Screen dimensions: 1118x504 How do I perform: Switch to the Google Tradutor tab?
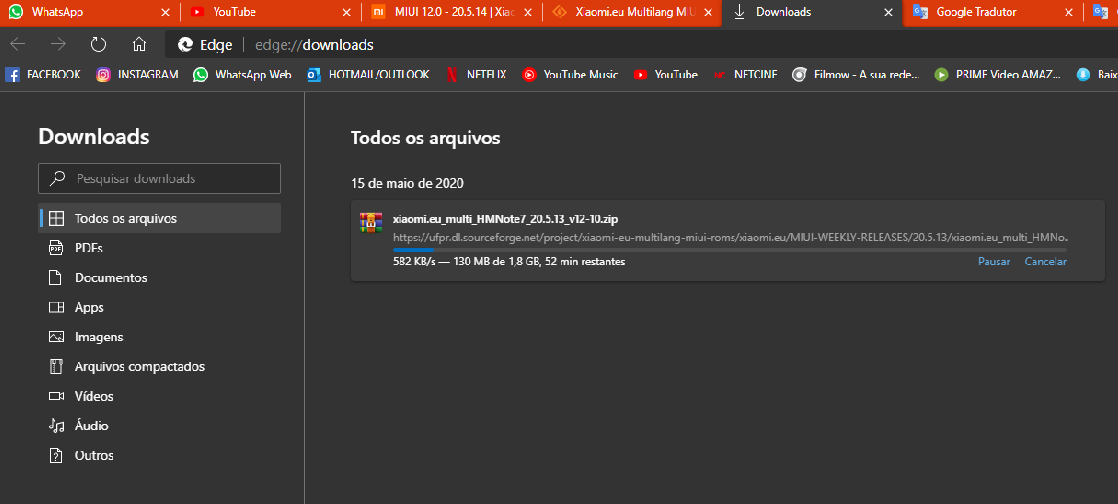[x=993, y=12]
